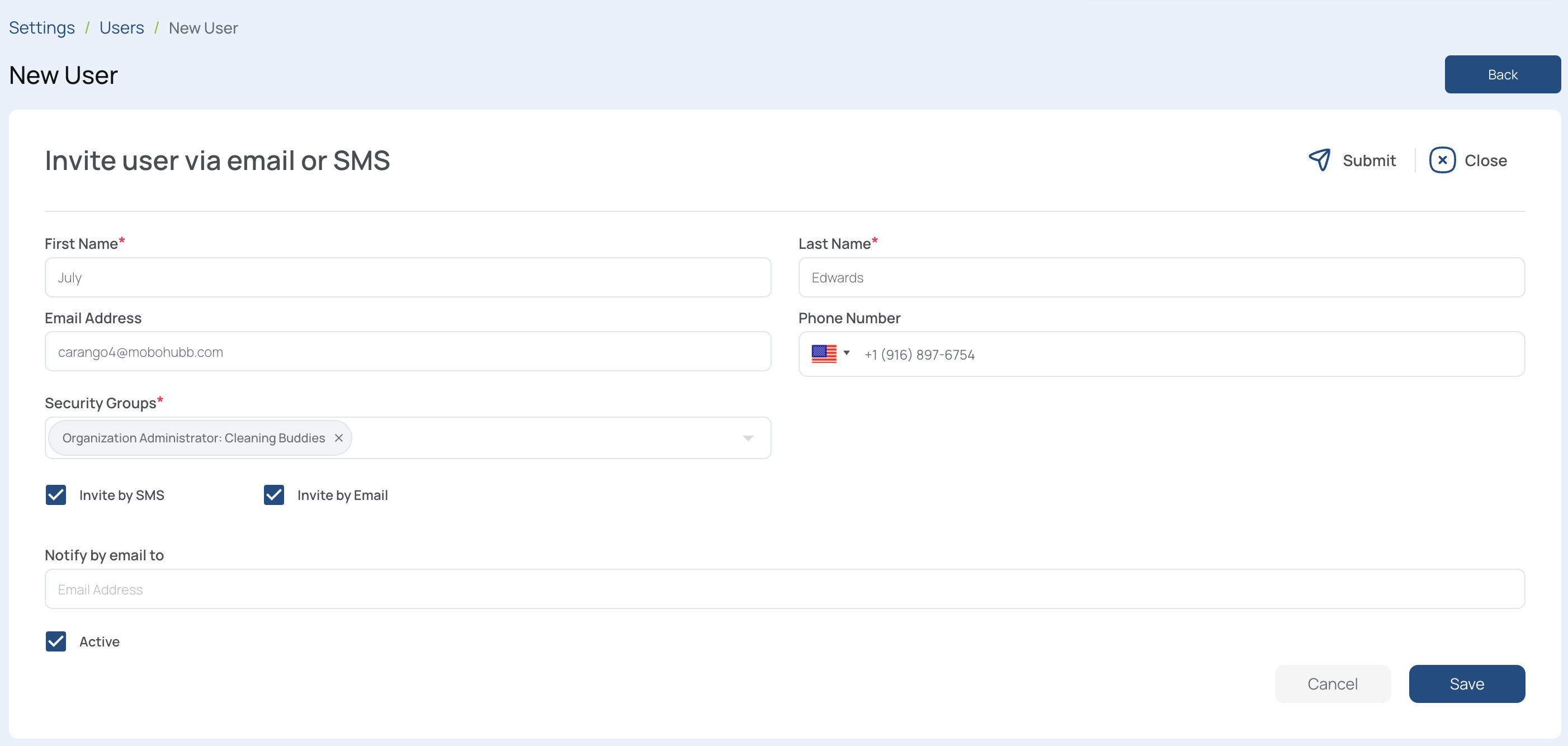1568x746 pixels.
Task: Click the Security Groups select box
Action: [x=408, y=437]
